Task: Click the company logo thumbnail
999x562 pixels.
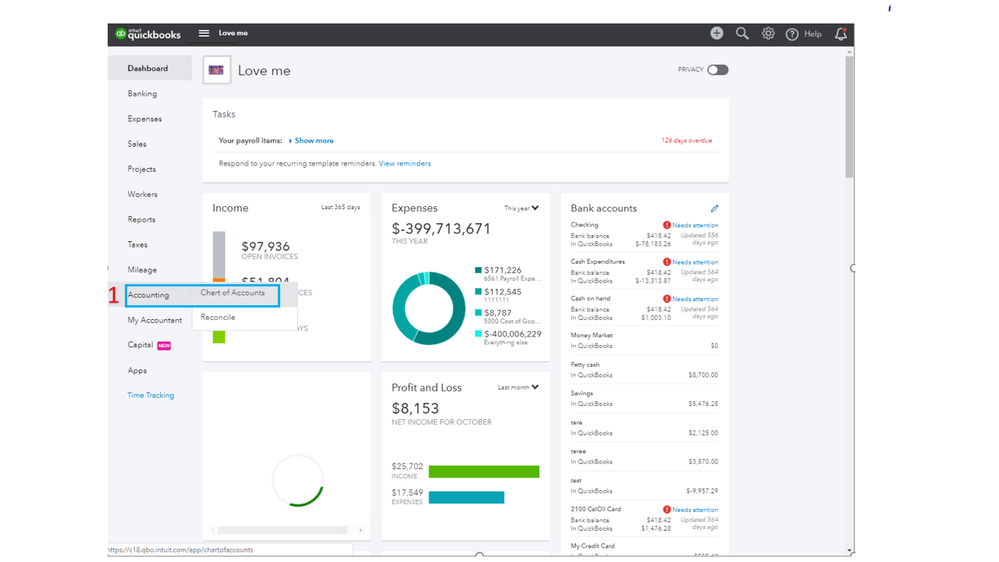Action: [x=217, y=70]
